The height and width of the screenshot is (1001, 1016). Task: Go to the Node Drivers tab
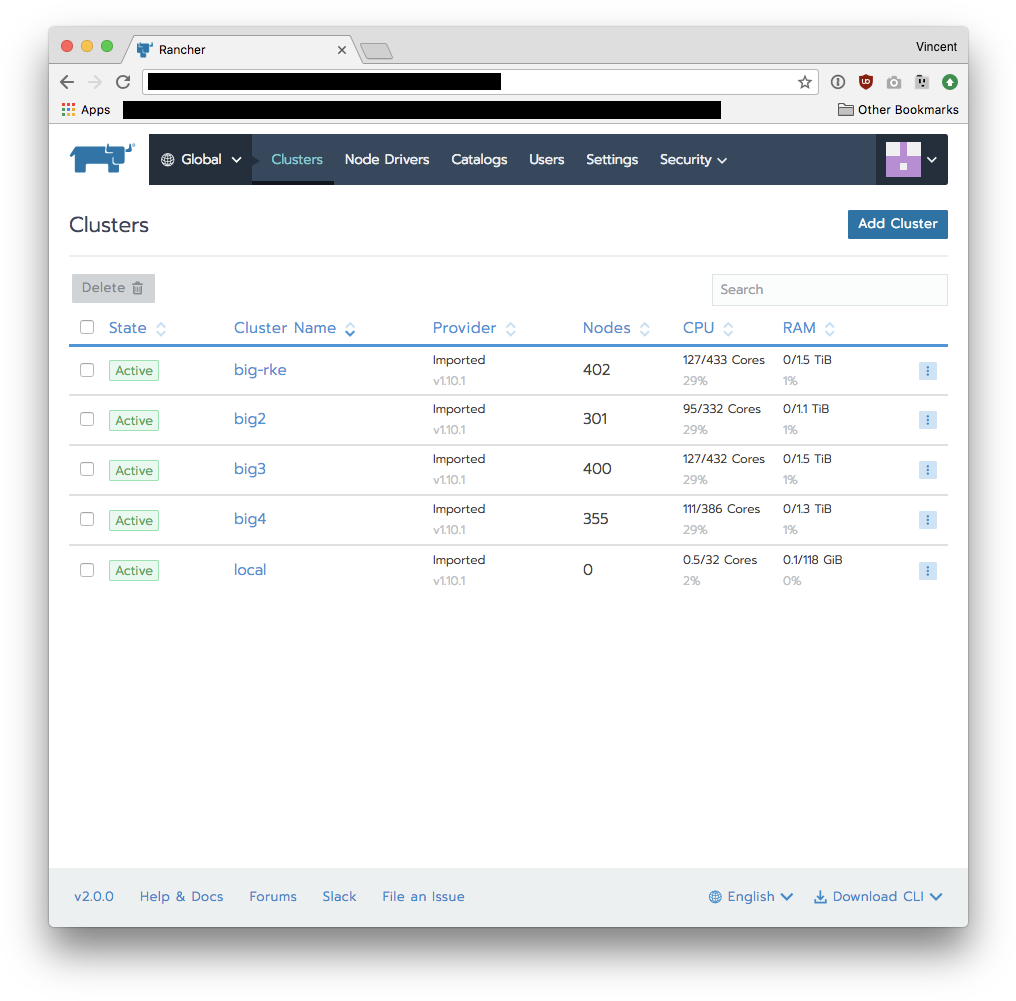[387, 160]
